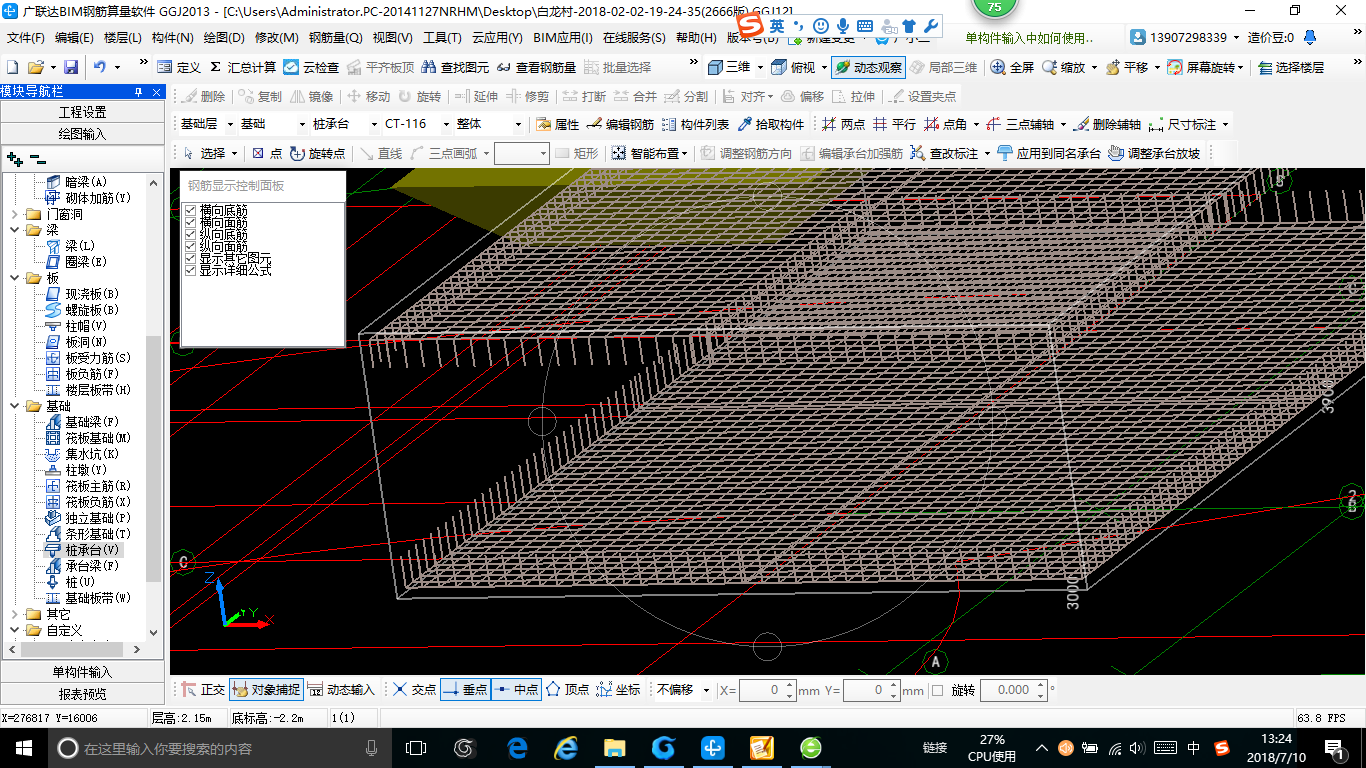Screen dimensions: 1366x768
Task: Toggle the 旋转 rotation checkbox
Action: pyautogui.click(x=937, y=690)
